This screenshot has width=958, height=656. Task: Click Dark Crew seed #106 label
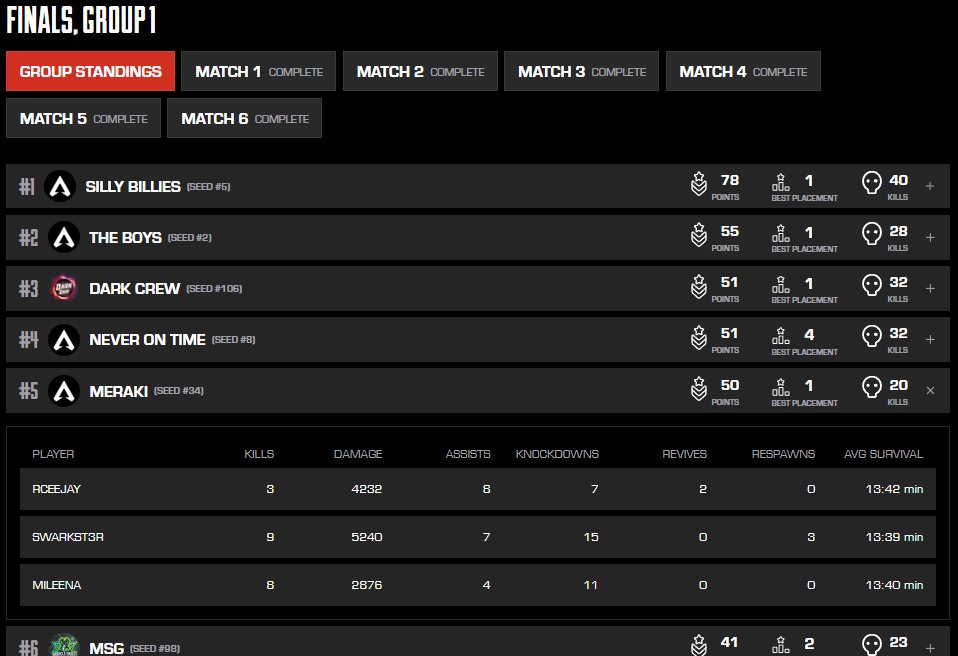coord(214,288)
